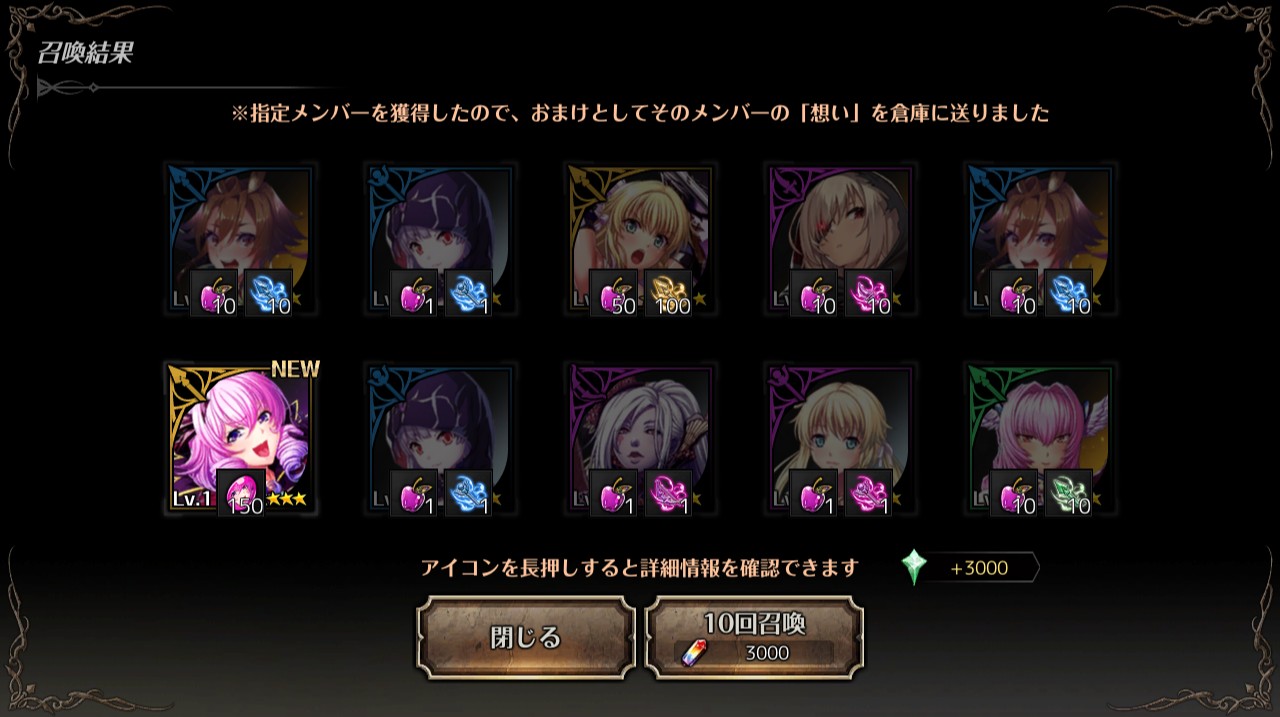1280x717 pixels.
Task: Select the top-left brown-haired character card
Action: coord(241,240)
